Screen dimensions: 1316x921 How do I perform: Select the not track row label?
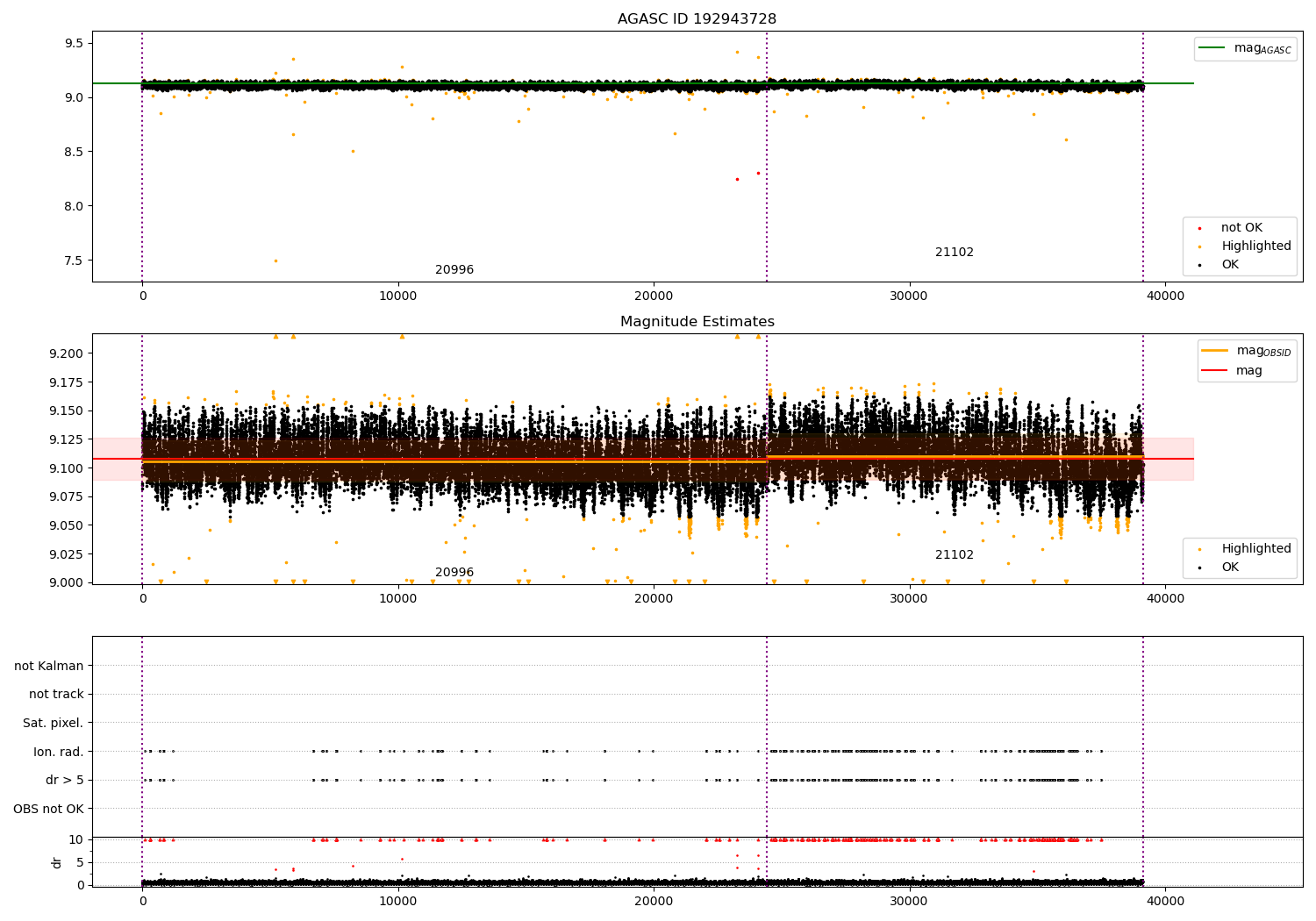[56, 695]
